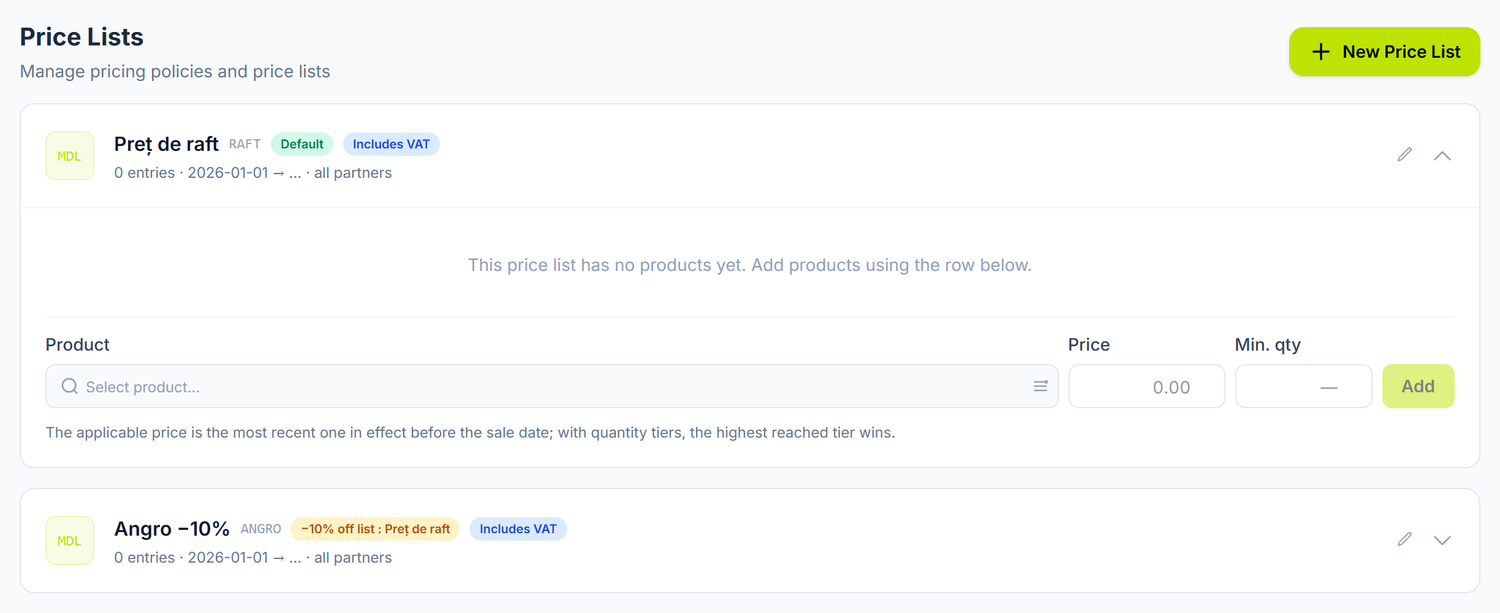
Task: Click the entries summary under Preț de raft
Action: [x=253, y=173]
